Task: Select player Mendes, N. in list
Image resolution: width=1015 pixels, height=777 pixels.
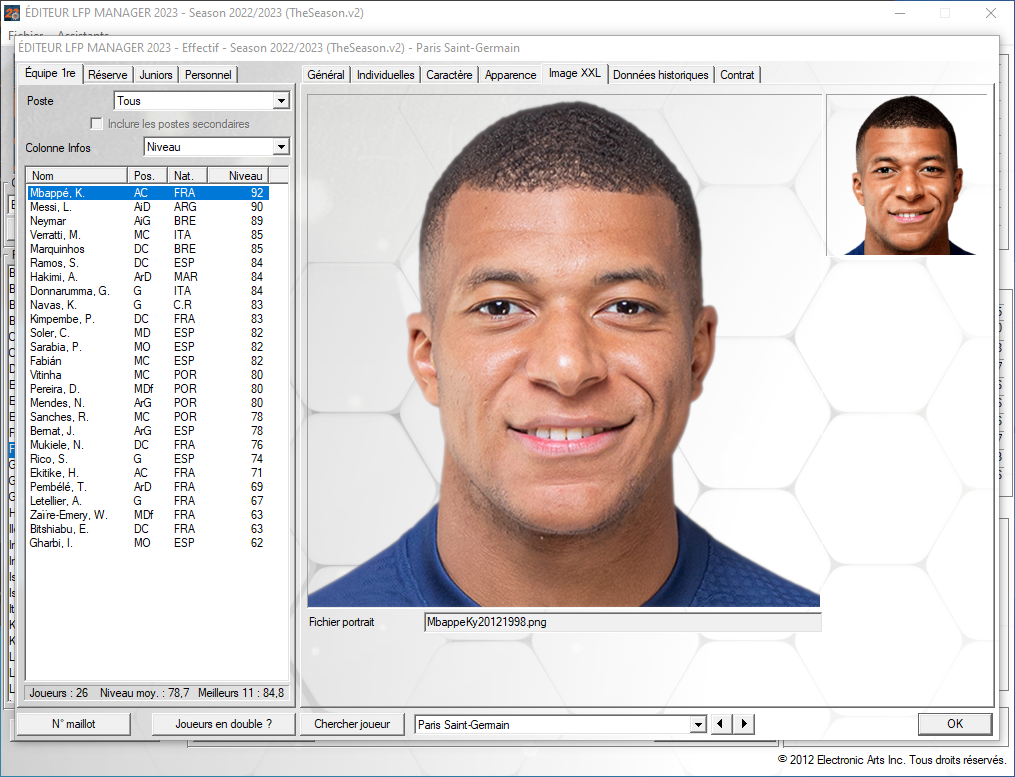Action: pyautogui.click(x=148, y=403)
